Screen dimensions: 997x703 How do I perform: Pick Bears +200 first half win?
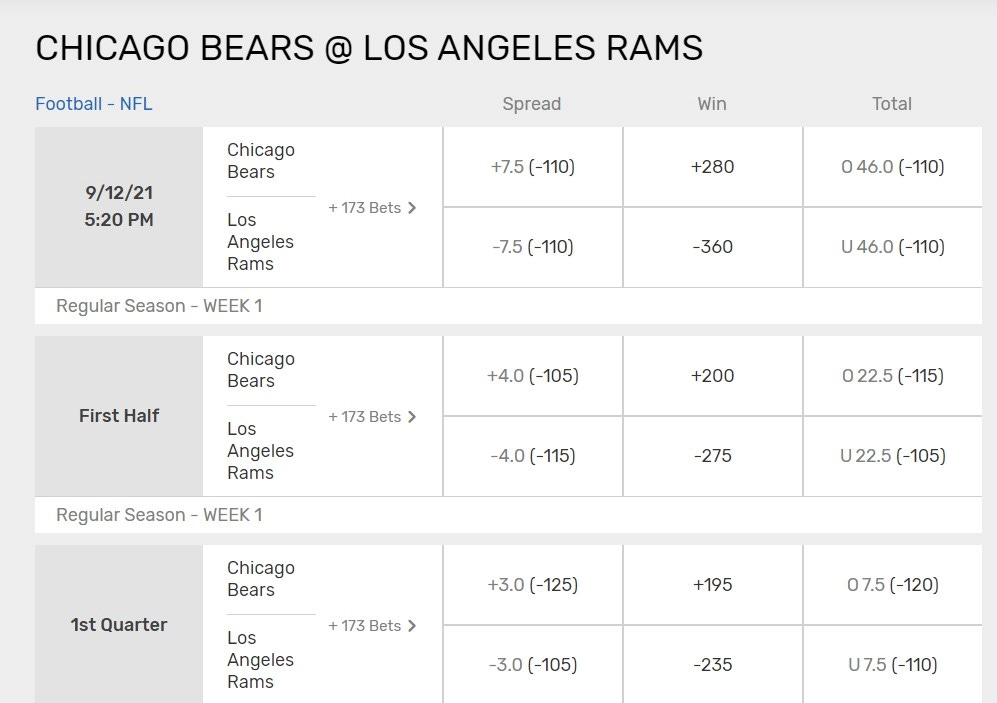(x=713, y=376)
